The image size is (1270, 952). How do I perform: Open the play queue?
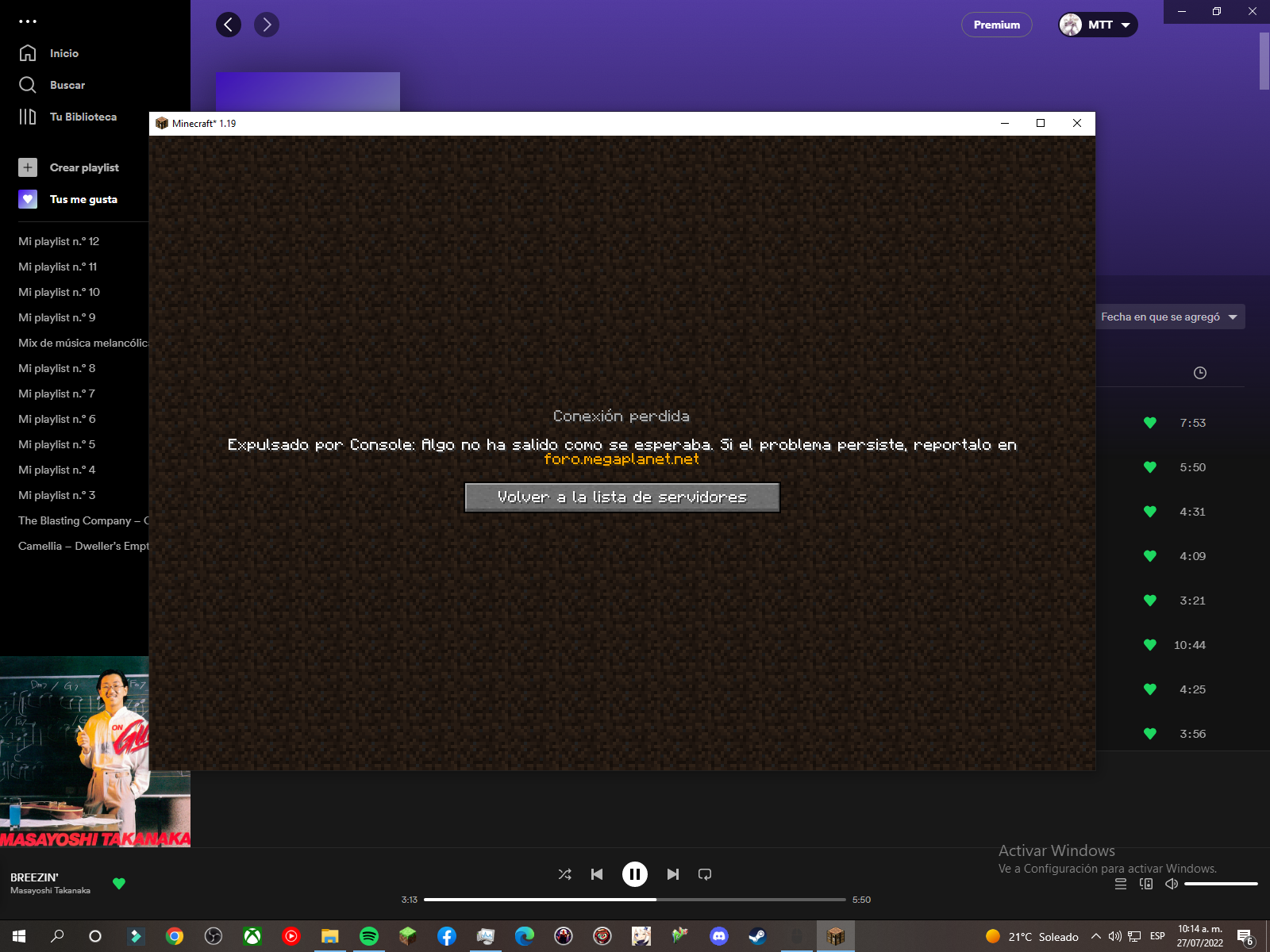click(1121, 884)
